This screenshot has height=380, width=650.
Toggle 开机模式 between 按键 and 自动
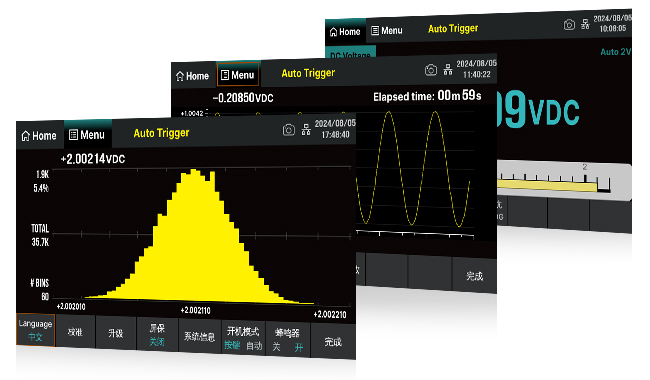pos(243,338)
